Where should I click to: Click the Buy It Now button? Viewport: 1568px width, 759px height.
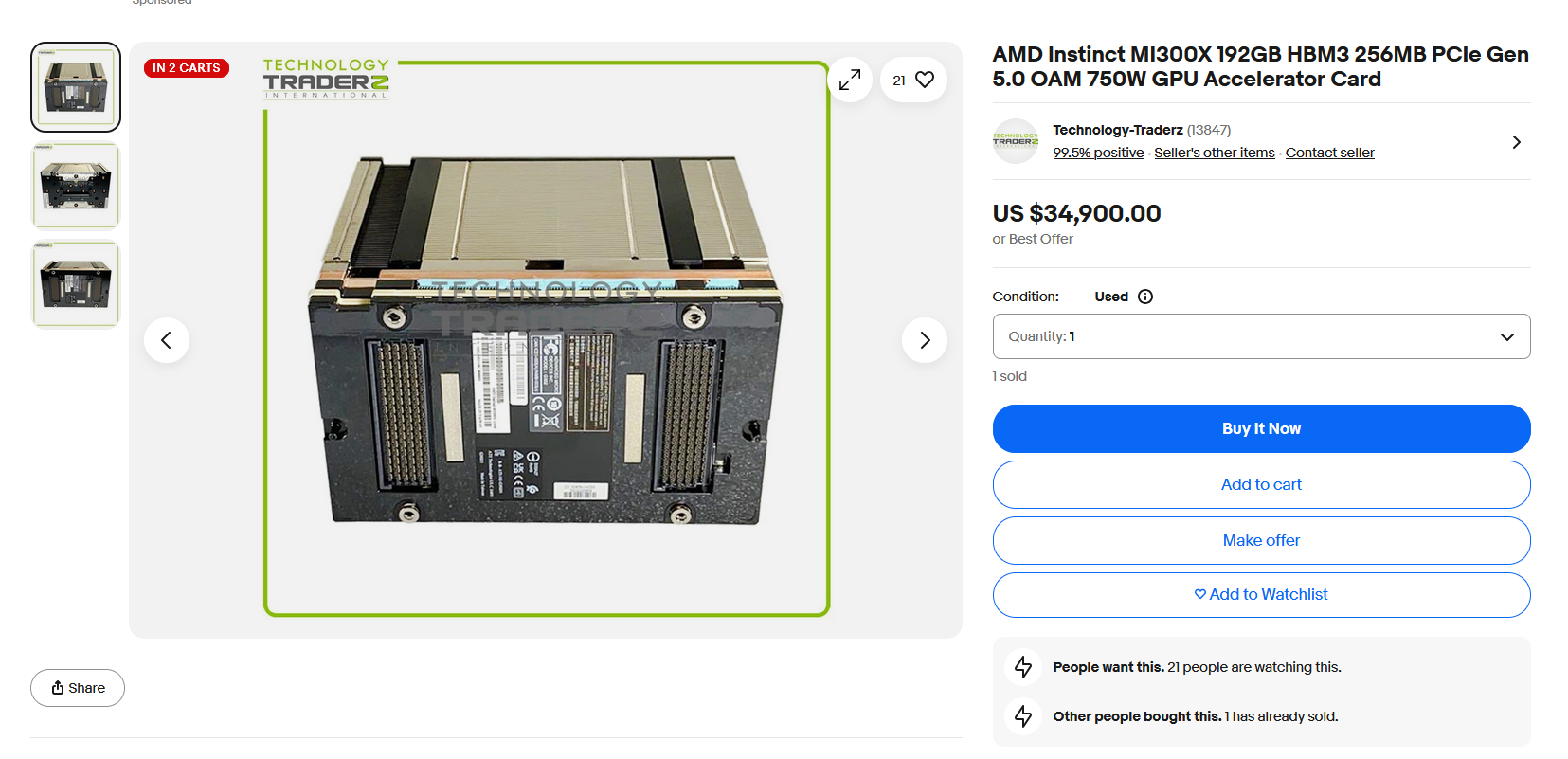coord(1261,429)
